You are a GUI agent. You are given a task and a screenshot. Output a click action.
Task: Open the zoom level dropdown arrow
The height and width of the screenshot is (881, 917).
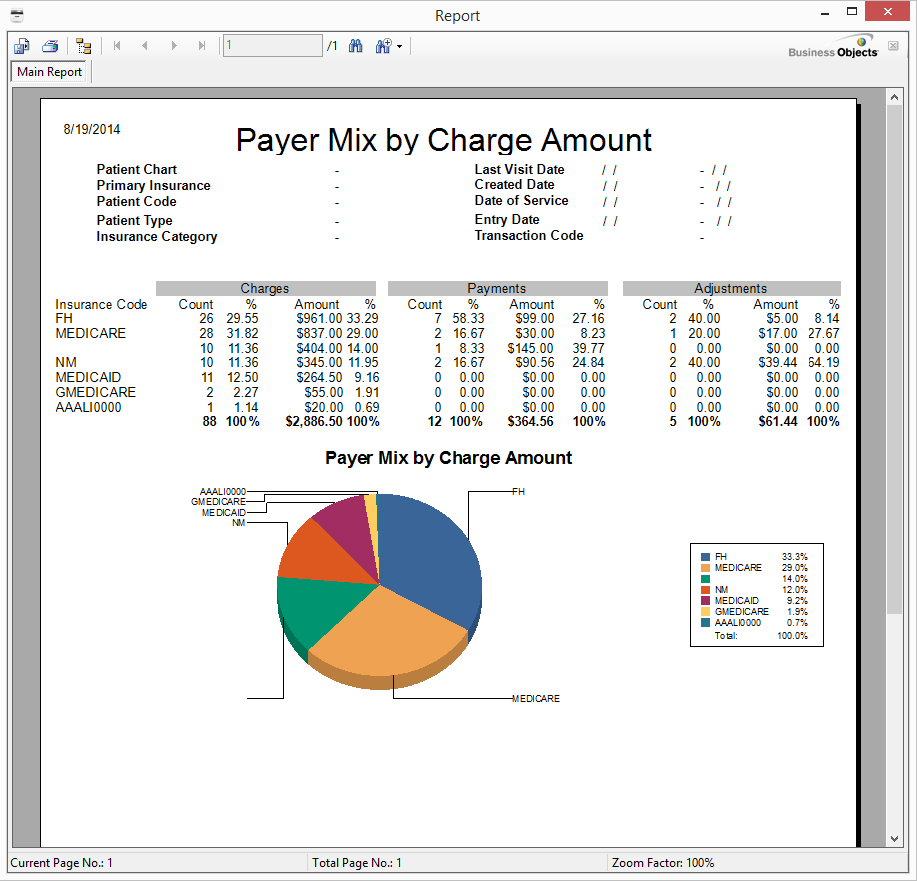pos(398,46)
